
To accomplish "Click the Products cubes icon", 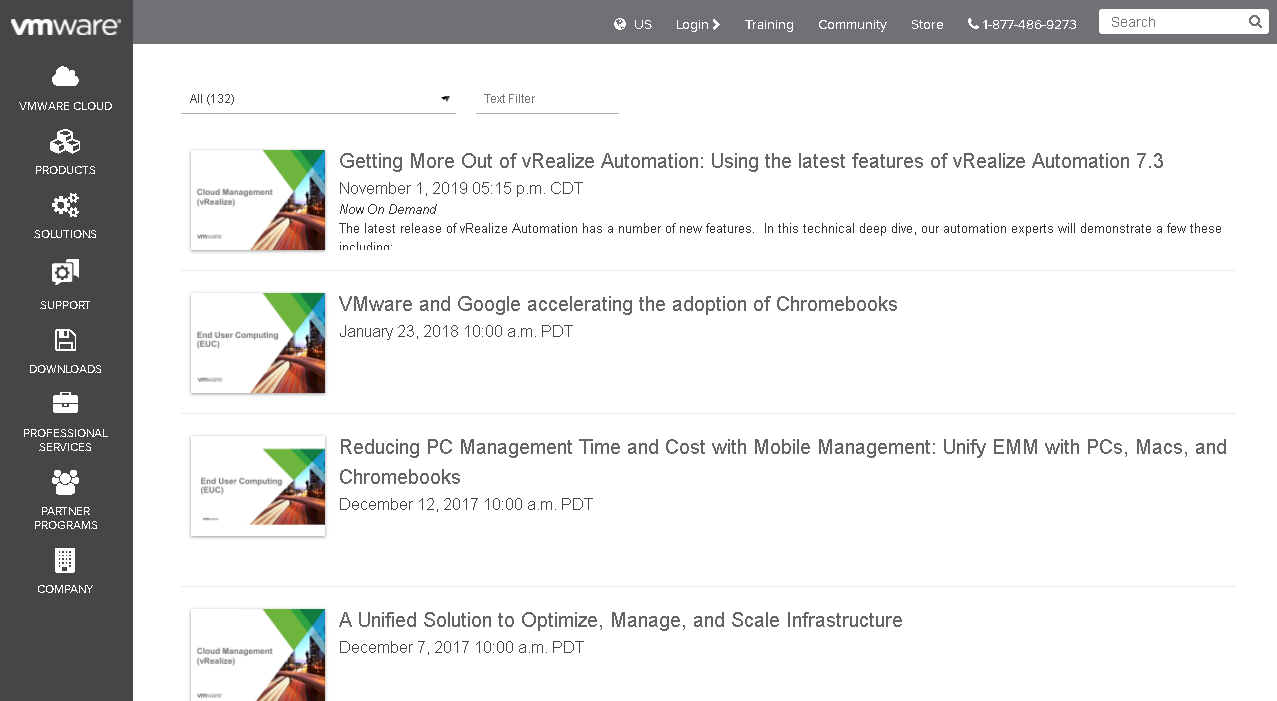I will (x=65, y=142).
